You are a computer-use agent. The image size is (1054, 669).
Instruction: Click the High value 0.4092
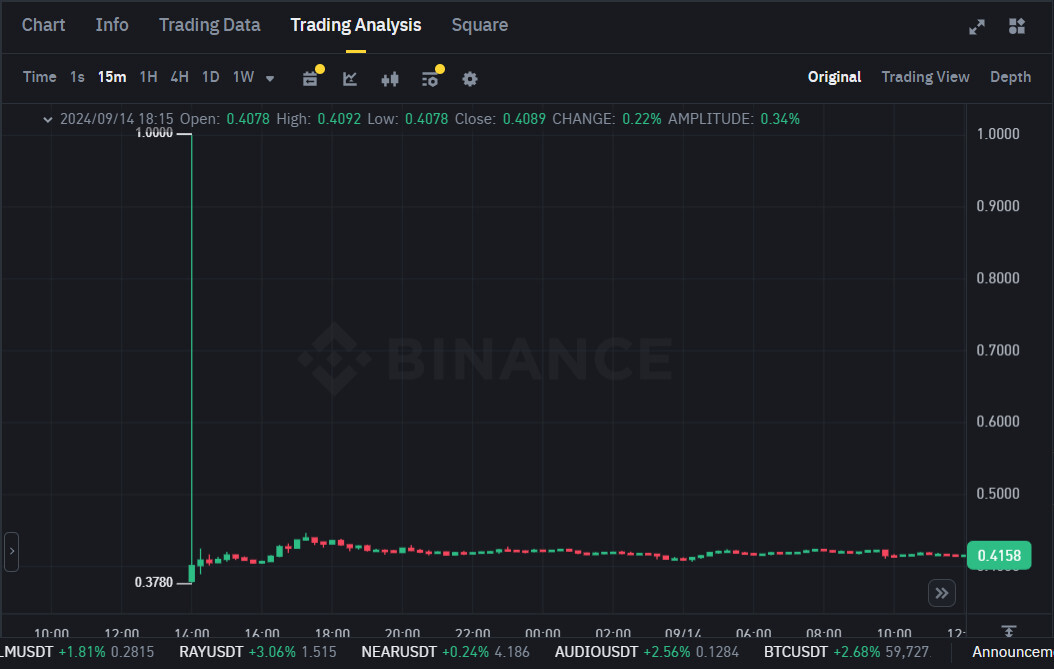pyautogui.click(x=339, y=119)
